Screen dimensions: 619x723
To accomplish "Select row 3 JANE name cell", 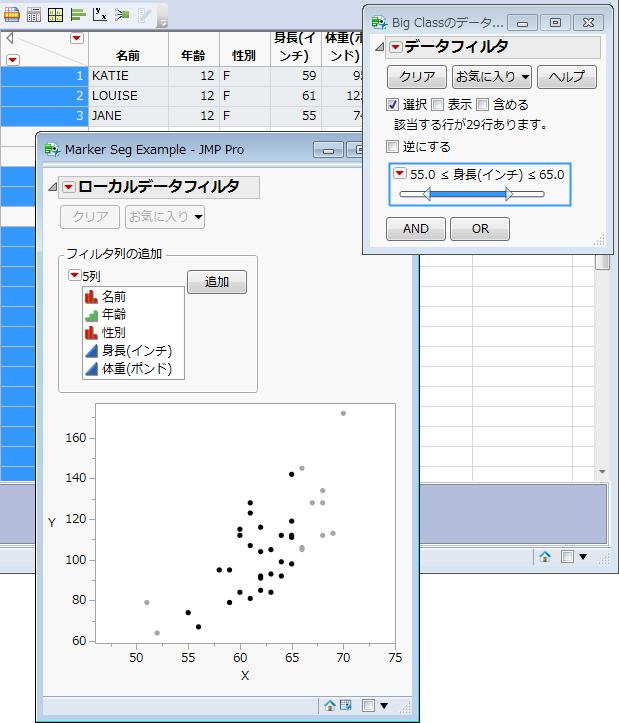I will pyautogui.click(x=128, y=115).
